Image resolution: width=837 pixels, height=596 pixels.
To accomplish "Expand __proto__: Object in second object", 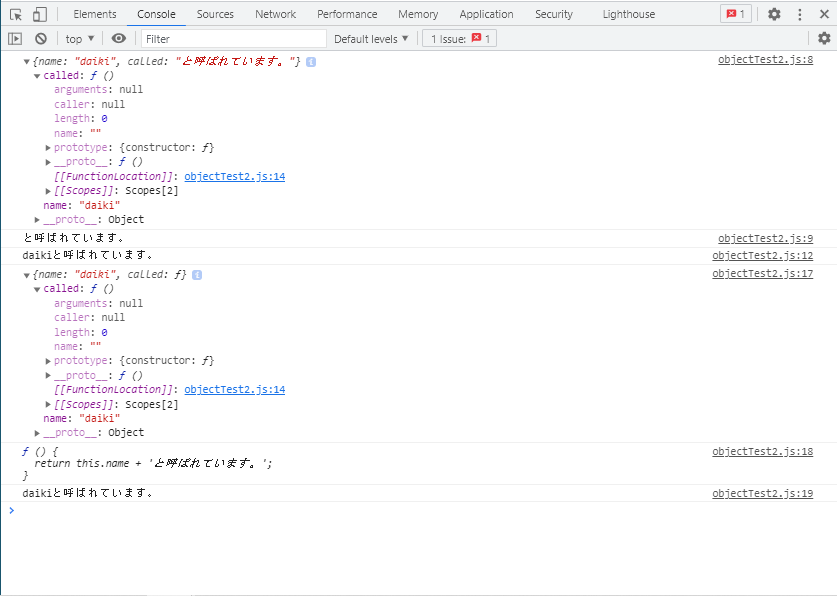I will tap(37, 433).
